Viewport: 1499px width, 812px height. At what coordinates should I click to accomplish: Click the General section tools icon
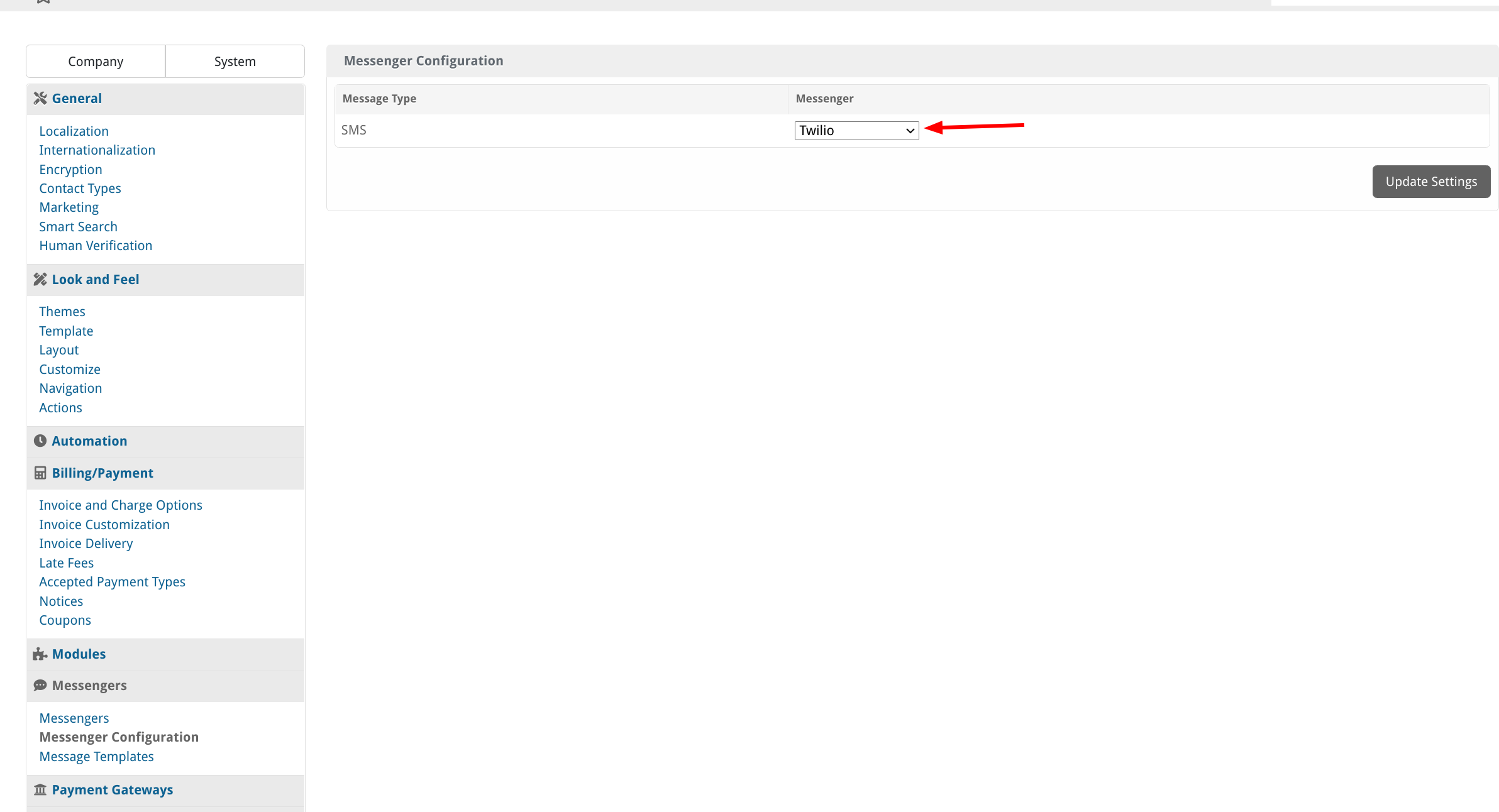point(40,98)
